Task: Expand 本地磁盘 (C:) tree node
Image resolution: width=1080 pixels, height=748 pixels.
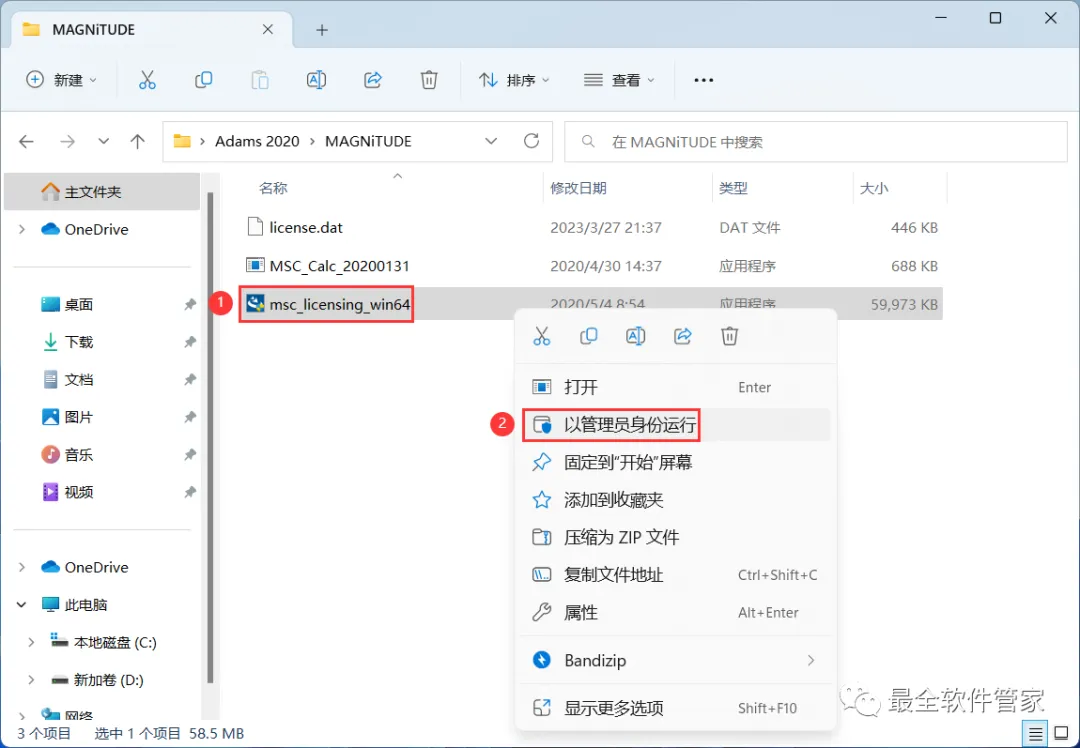Action: click(x=31, y=643)
